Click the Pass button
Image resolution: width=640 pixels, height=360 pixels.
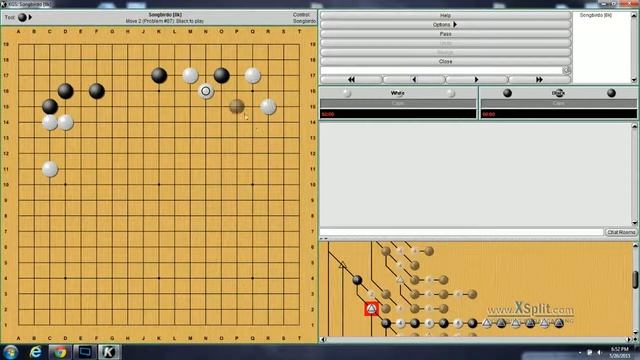point(445,34)
